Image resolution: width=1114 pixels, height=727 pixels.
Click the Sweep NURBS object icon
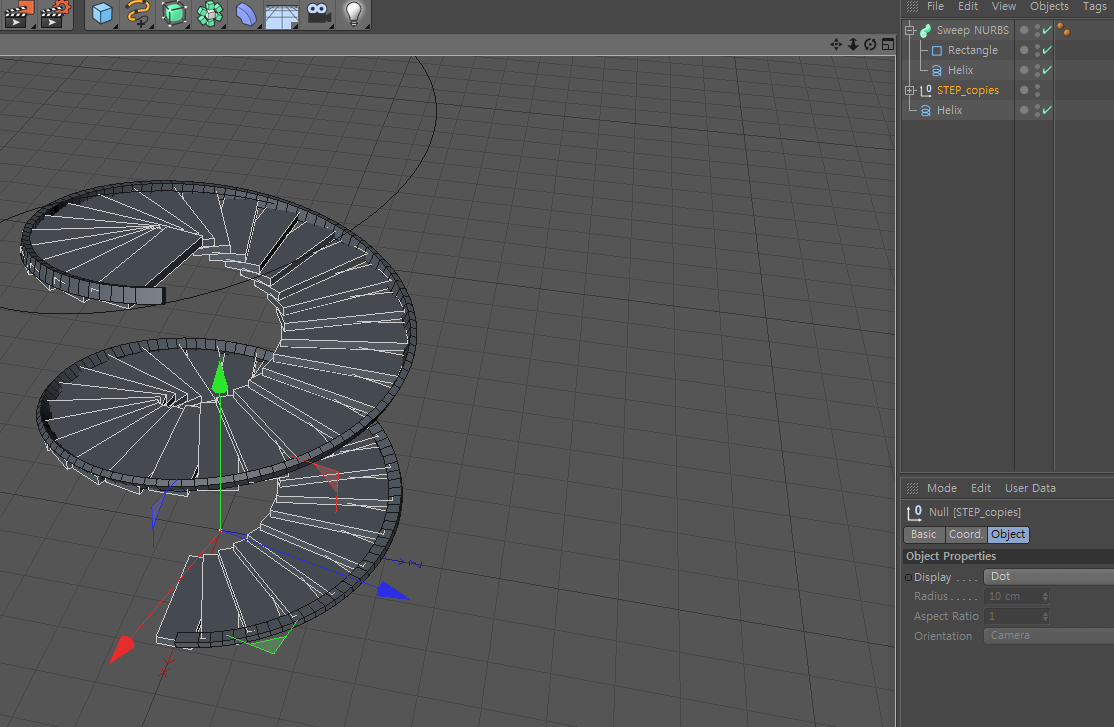point(925,31)
